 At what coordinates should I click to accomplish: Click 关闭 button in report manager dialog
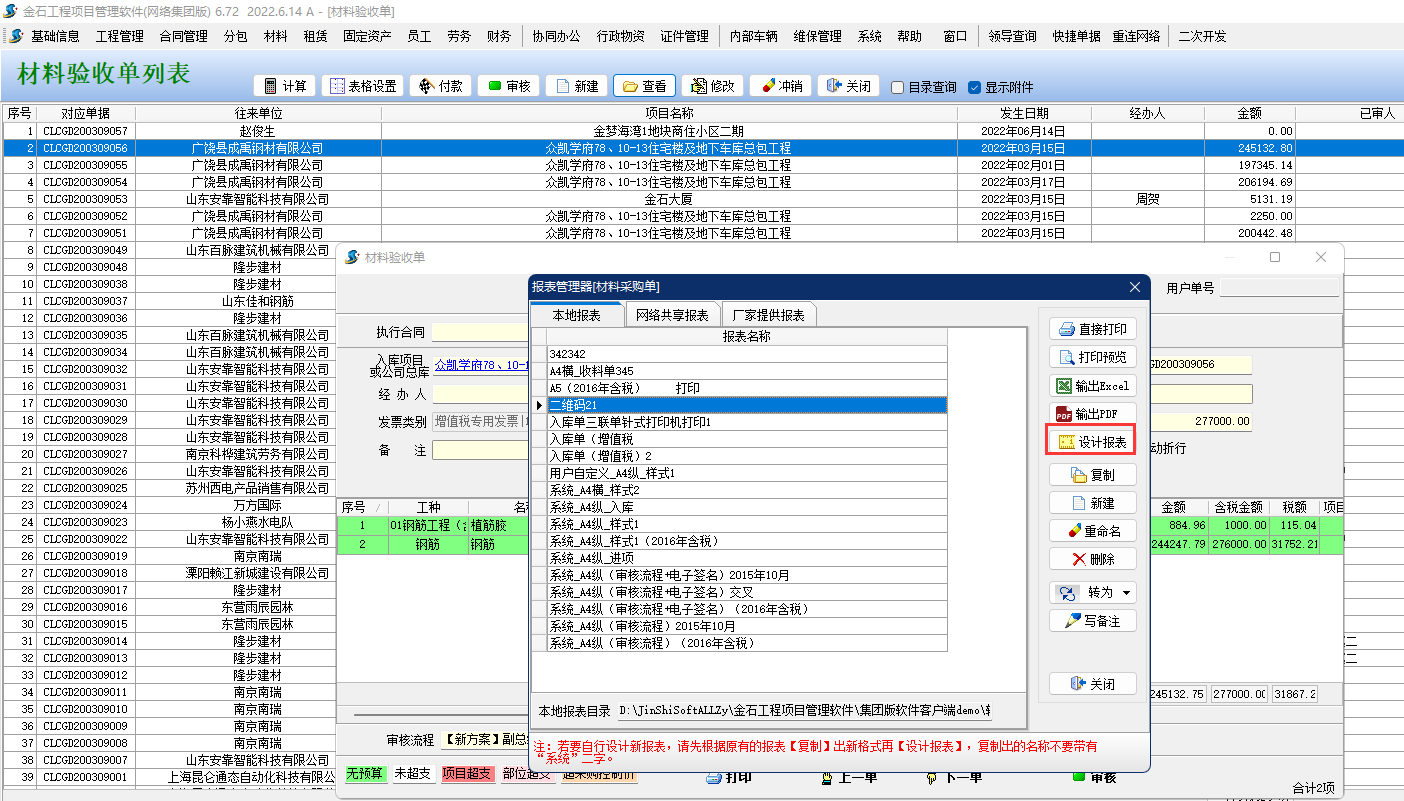pyautogui.click(x=1092, y=684)
